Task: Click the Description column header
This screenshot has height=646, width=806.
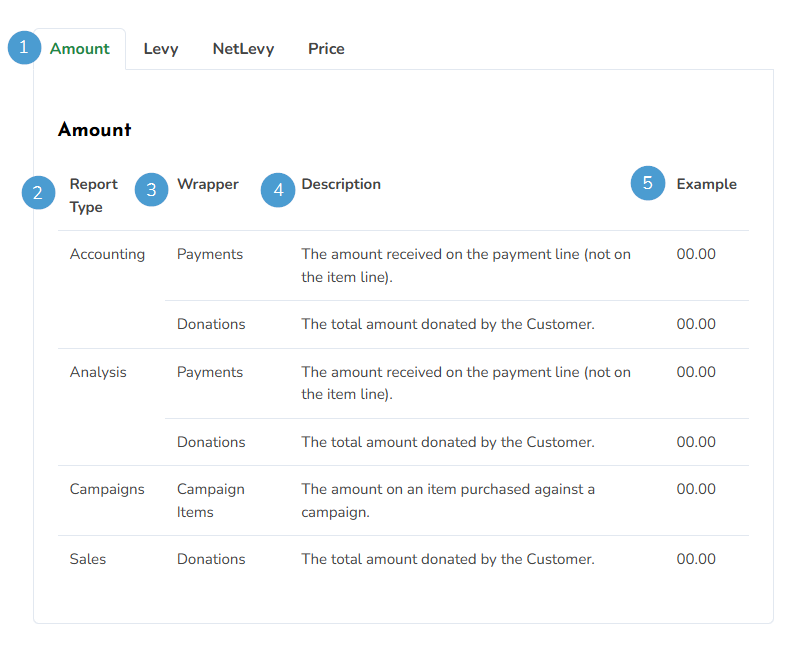Action: pos(341,184)
